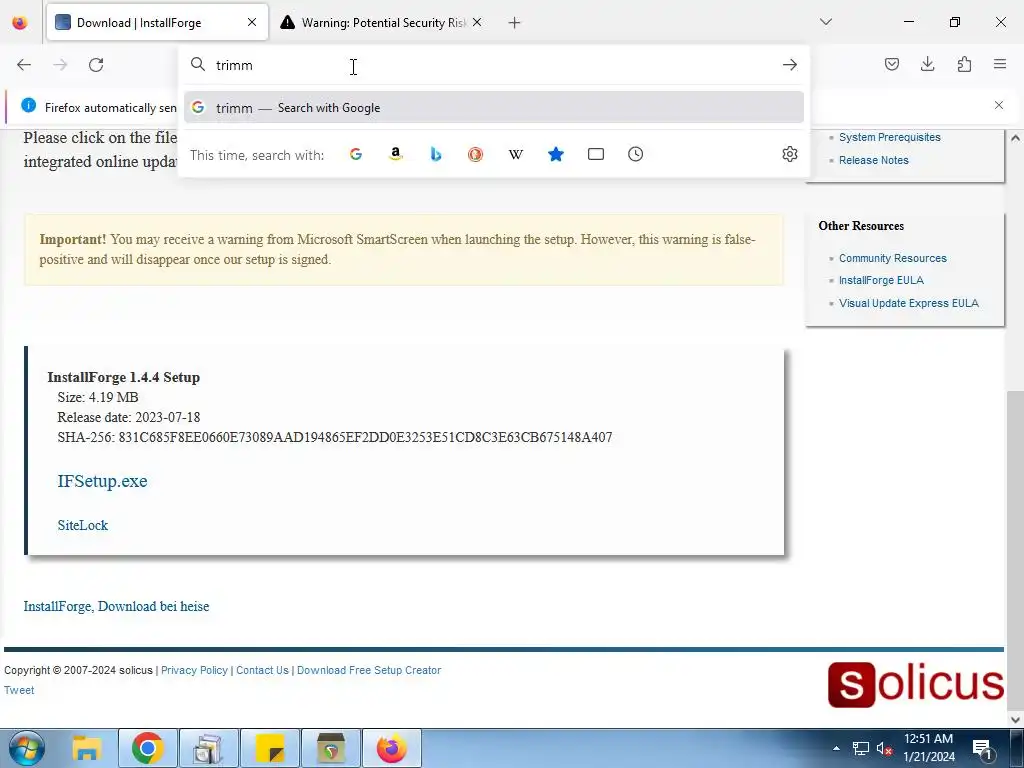The image size is (1024, 768).
Task: Click the 'Release date: 2023-07-18' text
Action: 129,417
